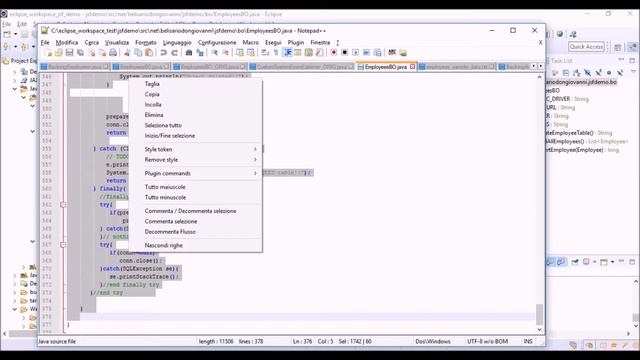
Task: Open the Linguaggio menu
Action: coord(177,42)
